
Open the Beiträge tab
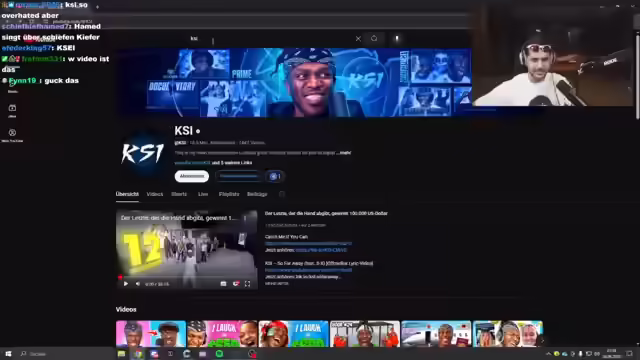click(257, 194)
